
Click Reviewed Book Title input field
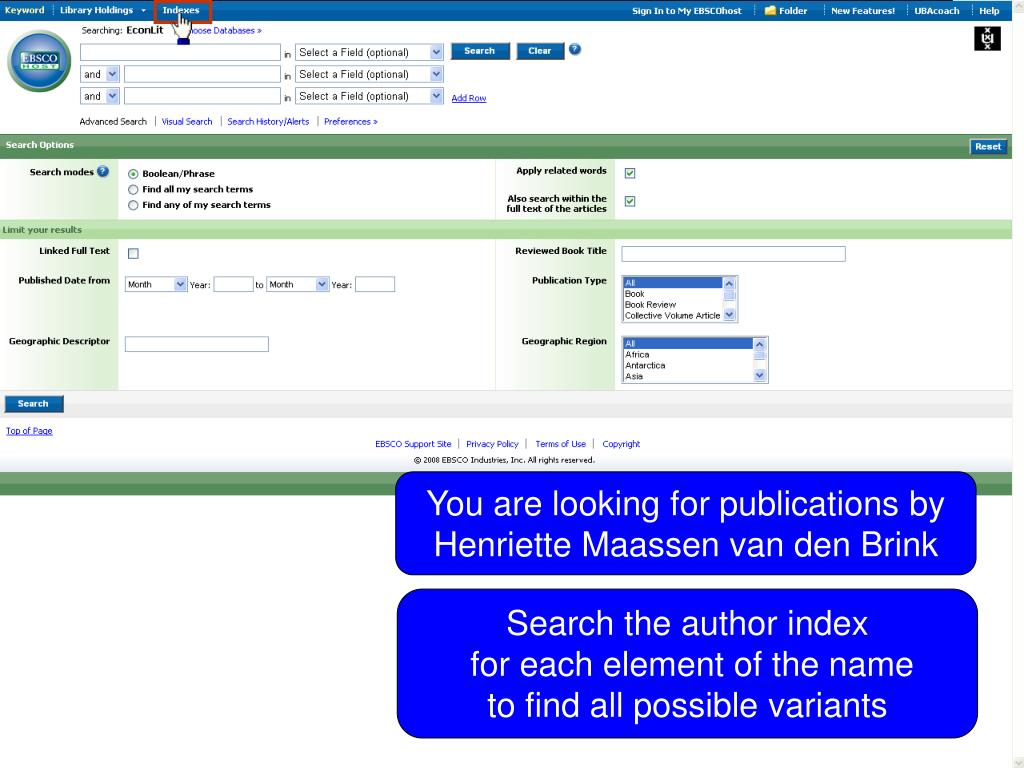coord(733,254)
